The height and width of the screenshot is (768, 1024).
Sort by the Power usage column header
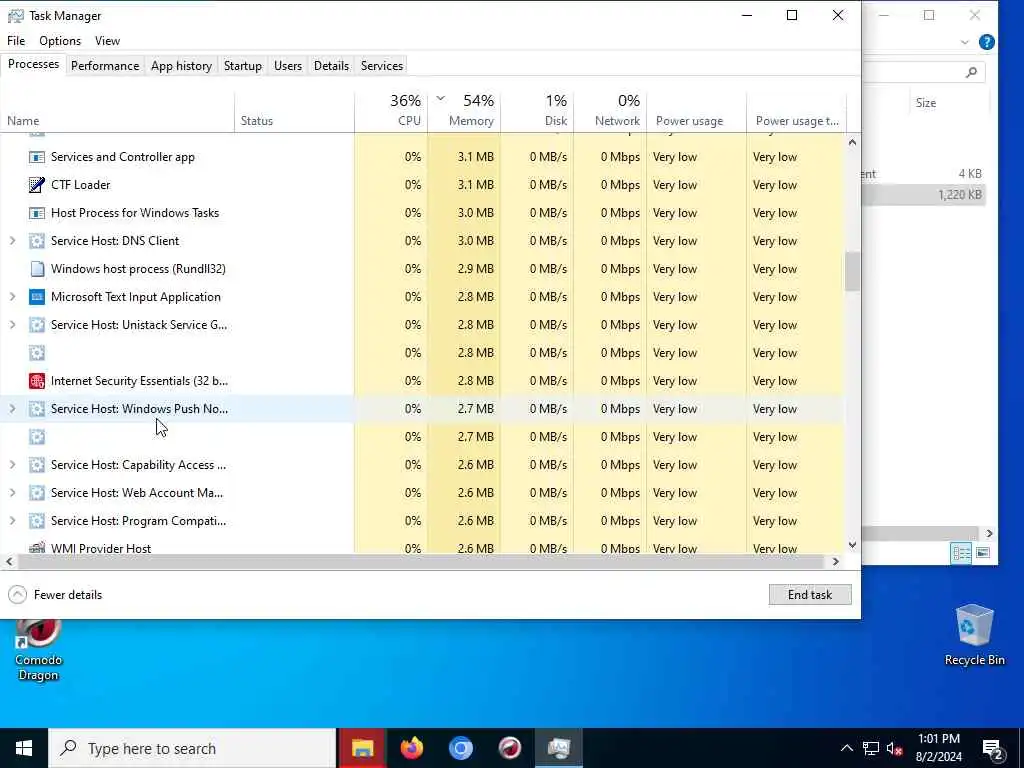tap(697, 111)
